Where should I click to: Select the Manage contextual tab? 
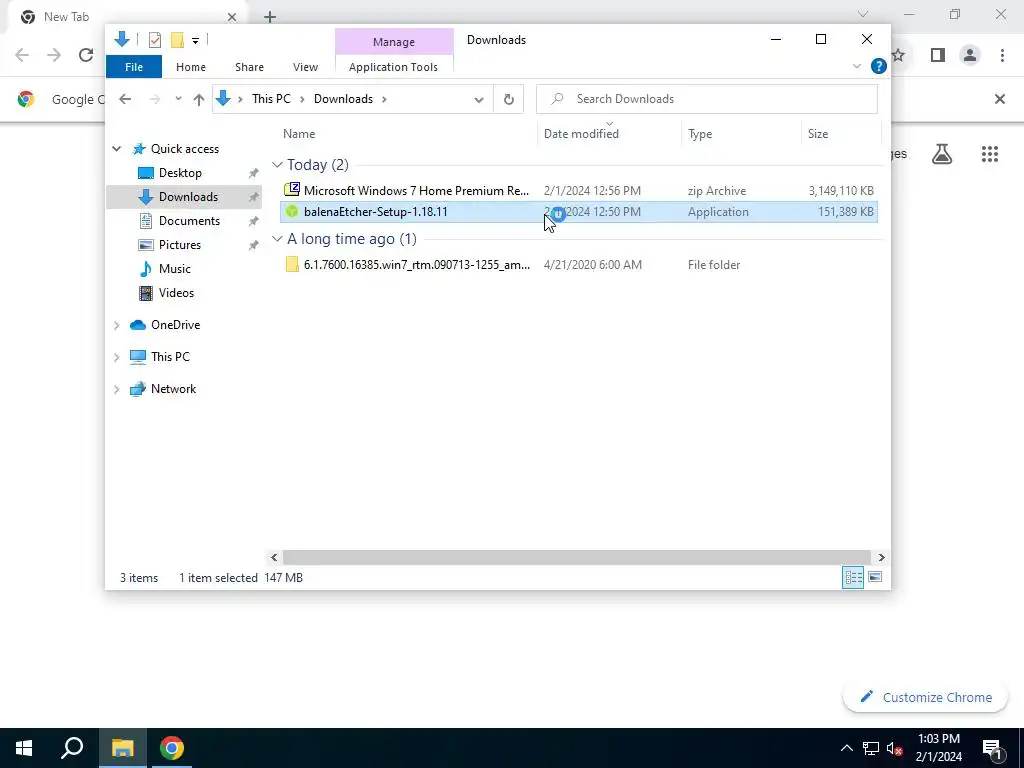[x=394, y=42]
